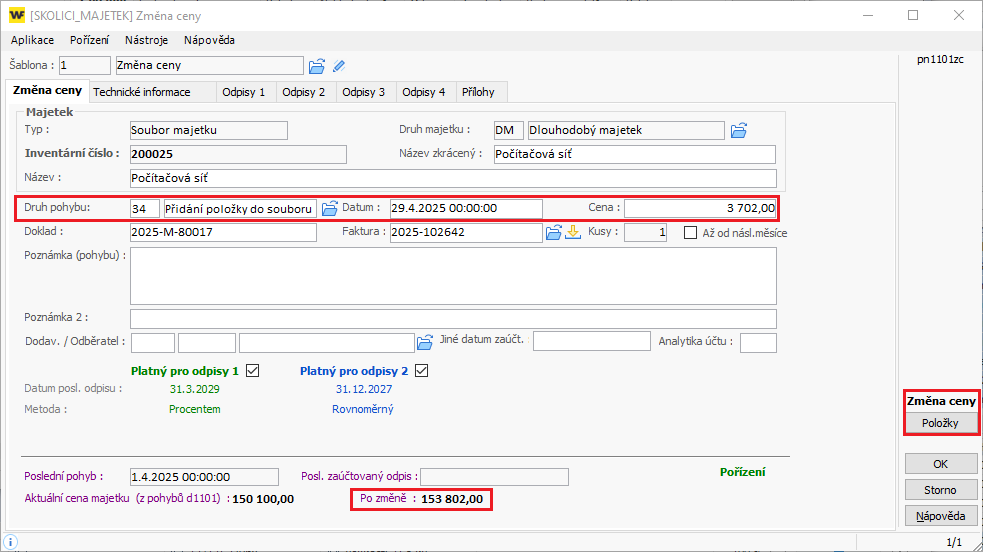Switch to the Přílohy tab

pyautogui.click(x=479, y=92)
